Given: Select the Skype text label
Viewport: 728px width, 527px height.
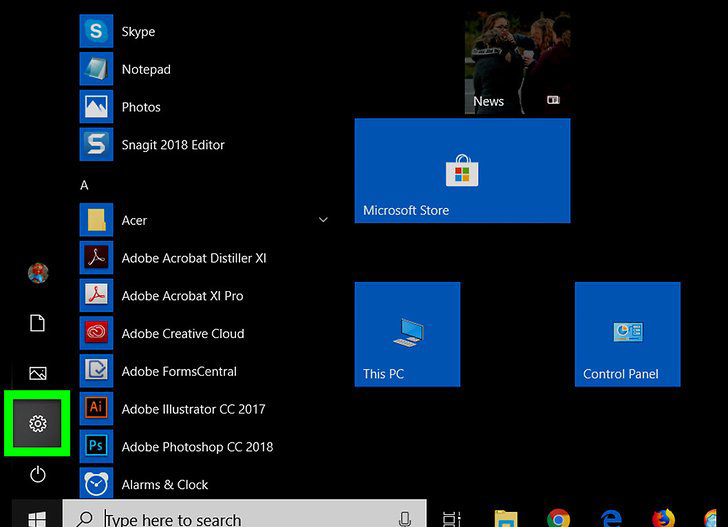Looking at the screenshot, I should [138, 32].
